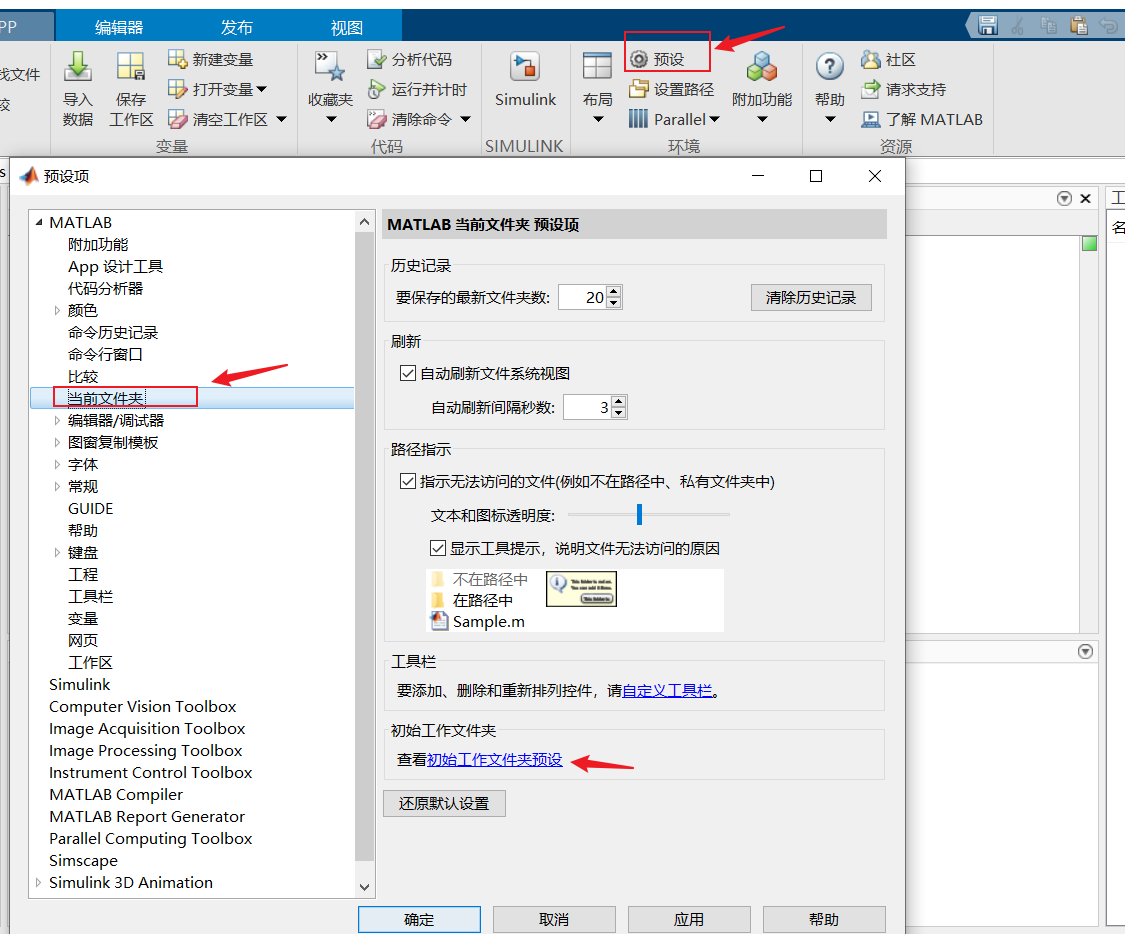Disable 显示工具提示 checkbox
Viewport: 1125px width, 934px height.
pos(438,547)
